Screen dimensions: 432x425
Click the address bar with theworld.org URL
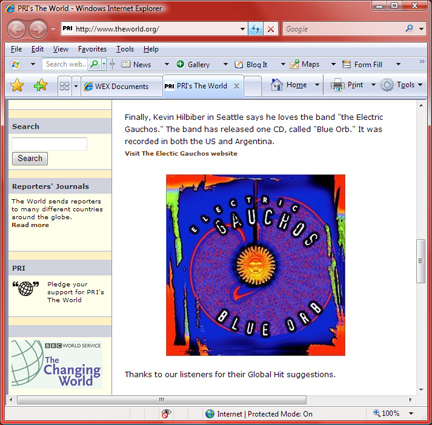click(150, 29)
